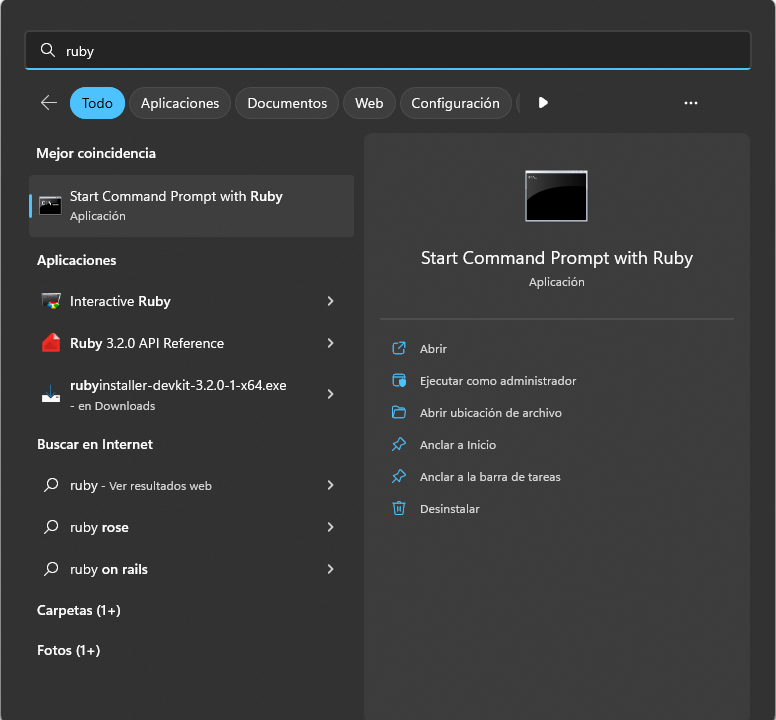Click the Interactive Ruby app icon
This screenshot has width=776, height=720.
click(51, 301)
